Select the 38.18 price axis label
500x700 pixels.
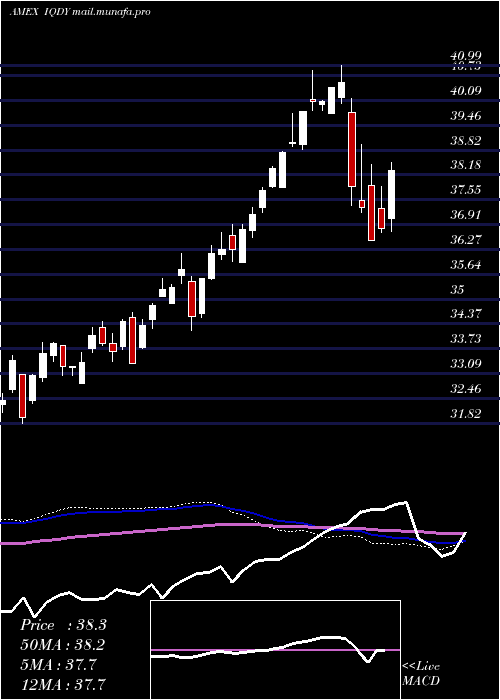(466, 165)
